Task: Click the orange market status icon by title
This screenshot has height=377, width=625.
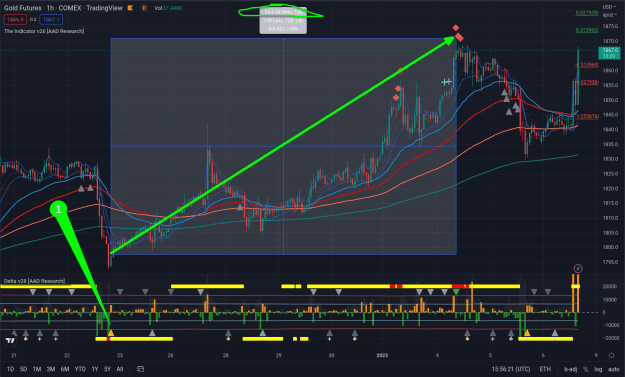Action: pos(130,8)
